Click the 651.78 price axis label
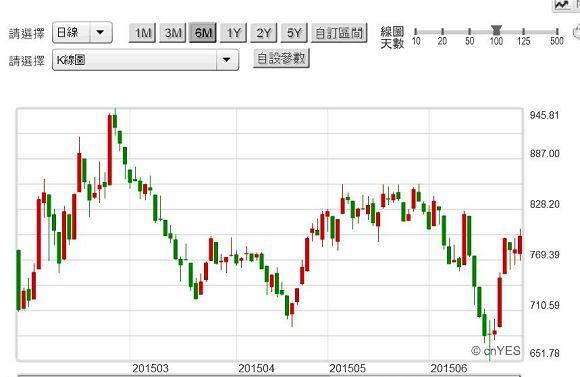This screenshot has height=377, width=580. point(544,353)
